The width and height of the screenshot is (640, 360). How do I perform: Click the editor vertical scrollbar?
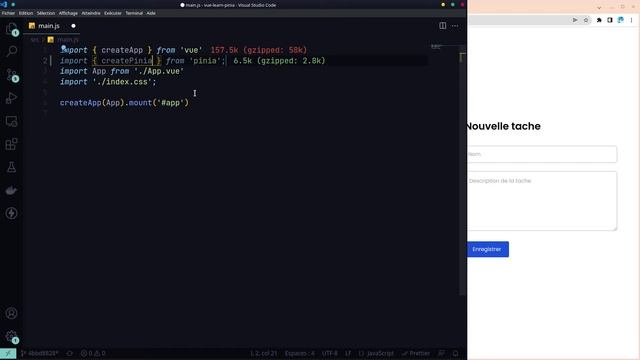462,171
